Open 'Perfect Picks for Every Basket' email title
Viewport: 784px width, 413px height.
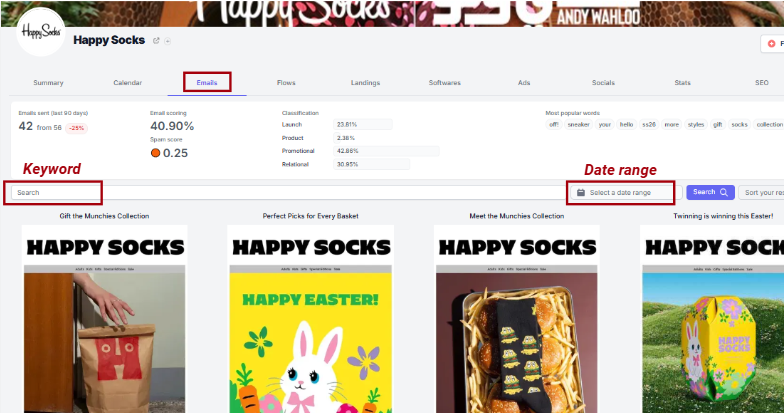click(310, 216)
